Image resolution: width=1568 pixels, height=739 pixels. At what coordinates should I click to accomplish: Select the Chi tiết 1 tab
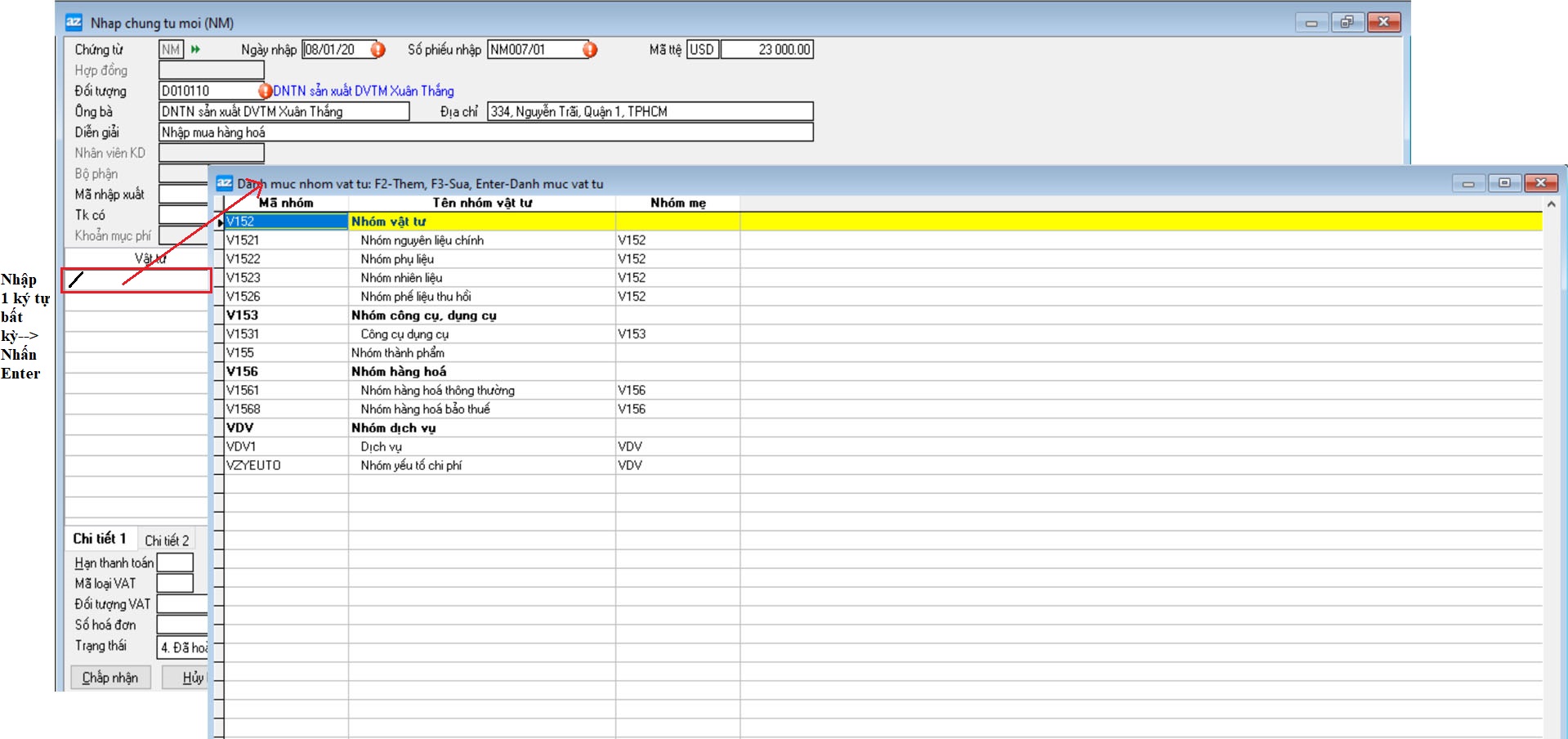(x=100, y=539)
